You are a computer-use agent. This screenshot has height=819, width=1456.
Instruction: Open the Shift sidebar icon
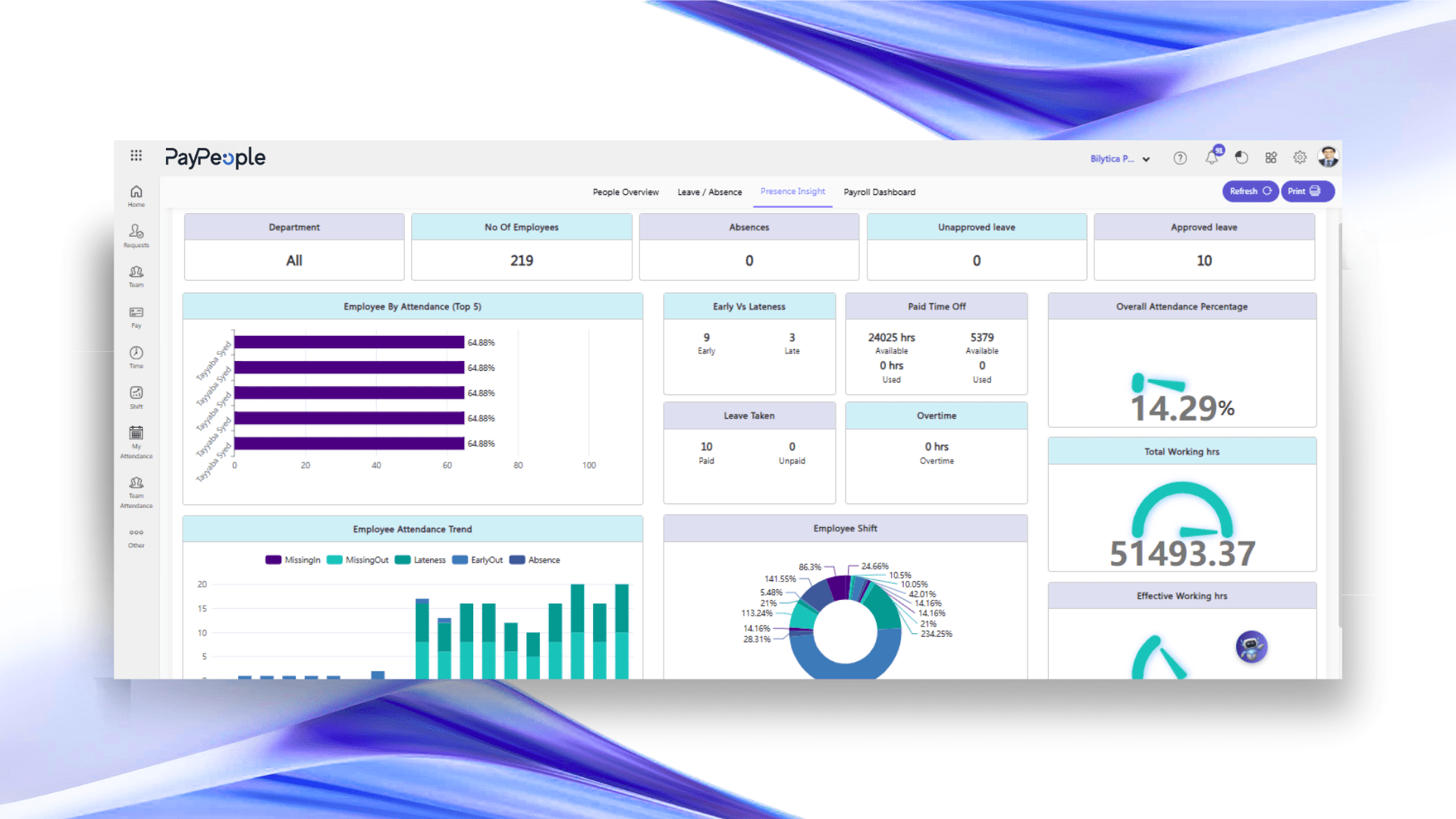(136, 397)
